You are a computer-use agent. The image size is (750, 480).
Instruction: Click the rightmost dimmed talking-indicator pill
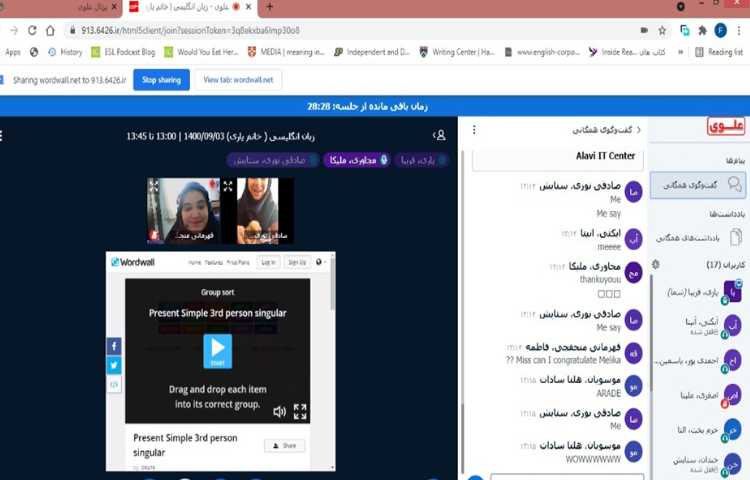click(x=421, y=160)
